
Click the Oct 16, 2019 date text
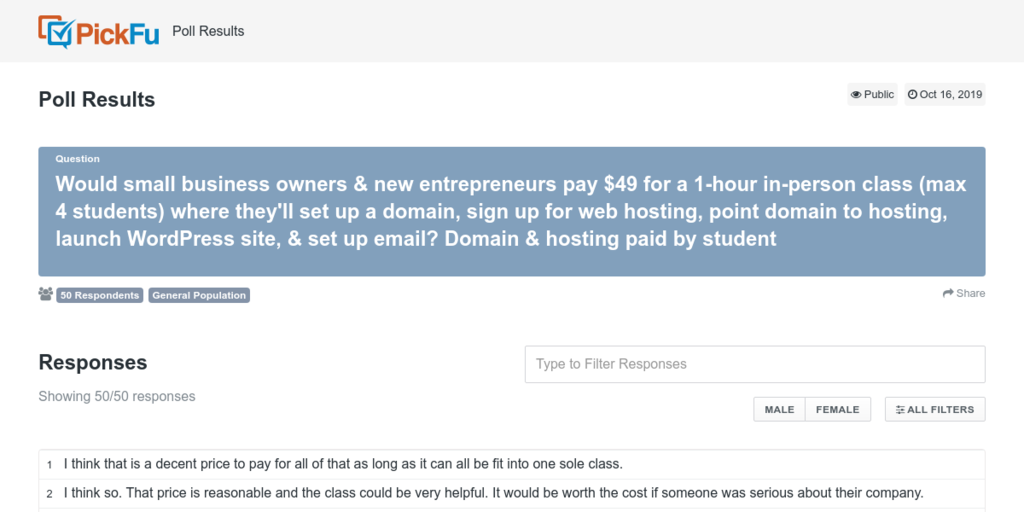pos(951,95)
